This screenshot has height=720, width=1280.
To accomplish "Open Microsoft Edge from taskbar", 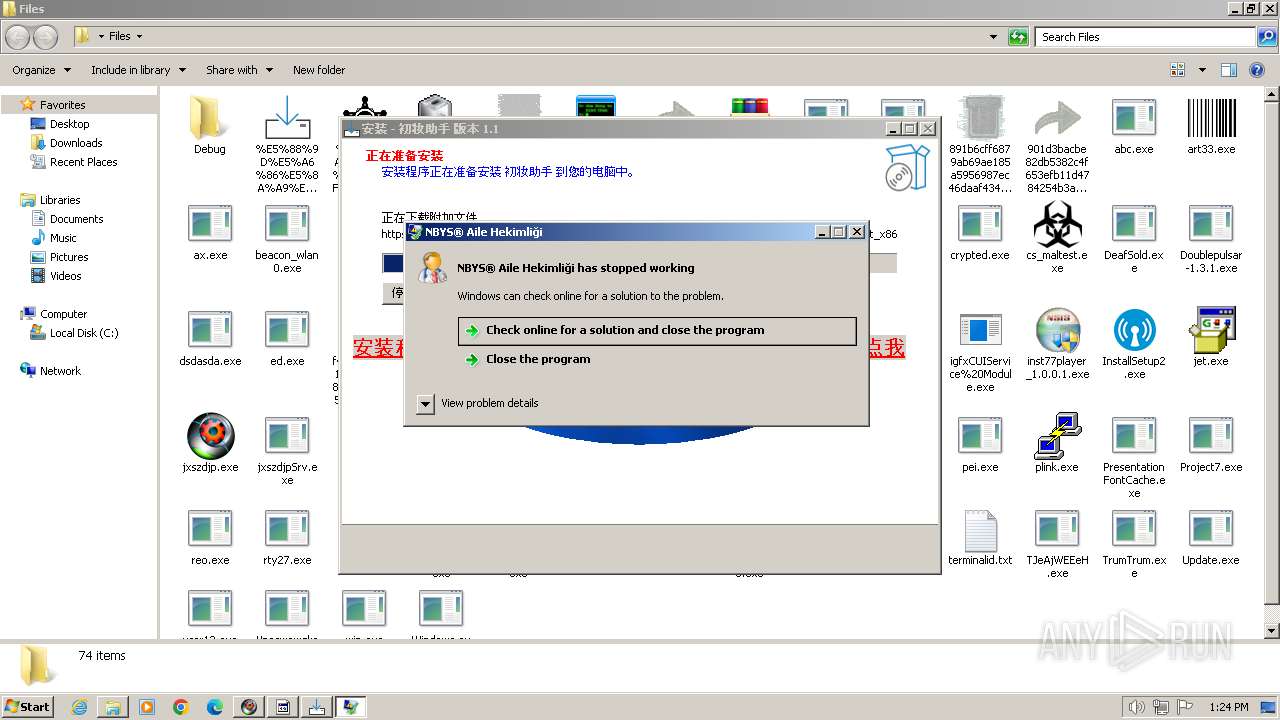I will [215, 707].
